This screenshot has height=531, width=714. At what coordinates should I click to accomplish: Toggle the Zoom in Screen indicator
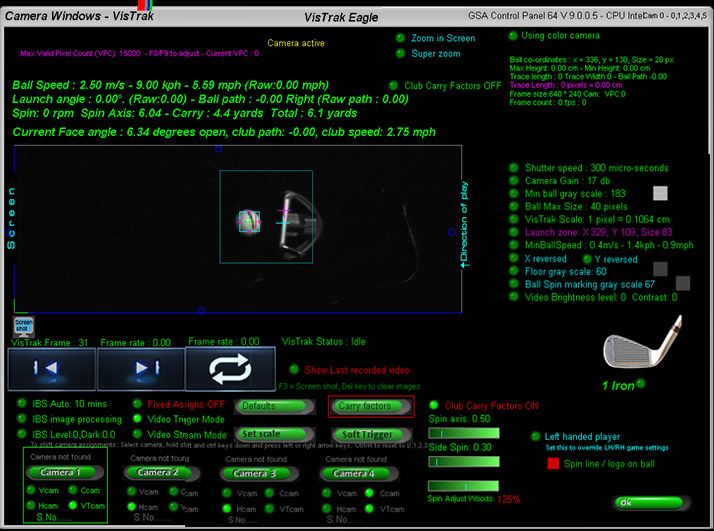pos(401,38)
